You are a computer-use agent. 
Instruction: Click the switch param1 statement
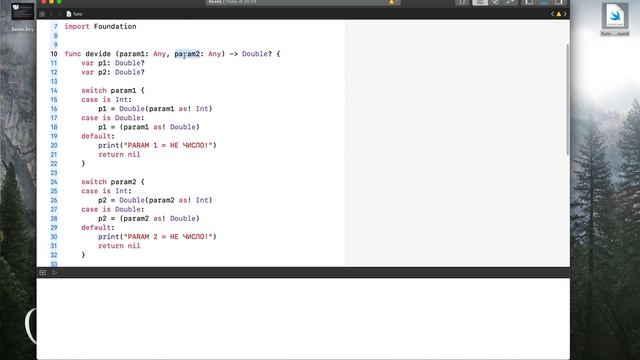tap(113, 90)
